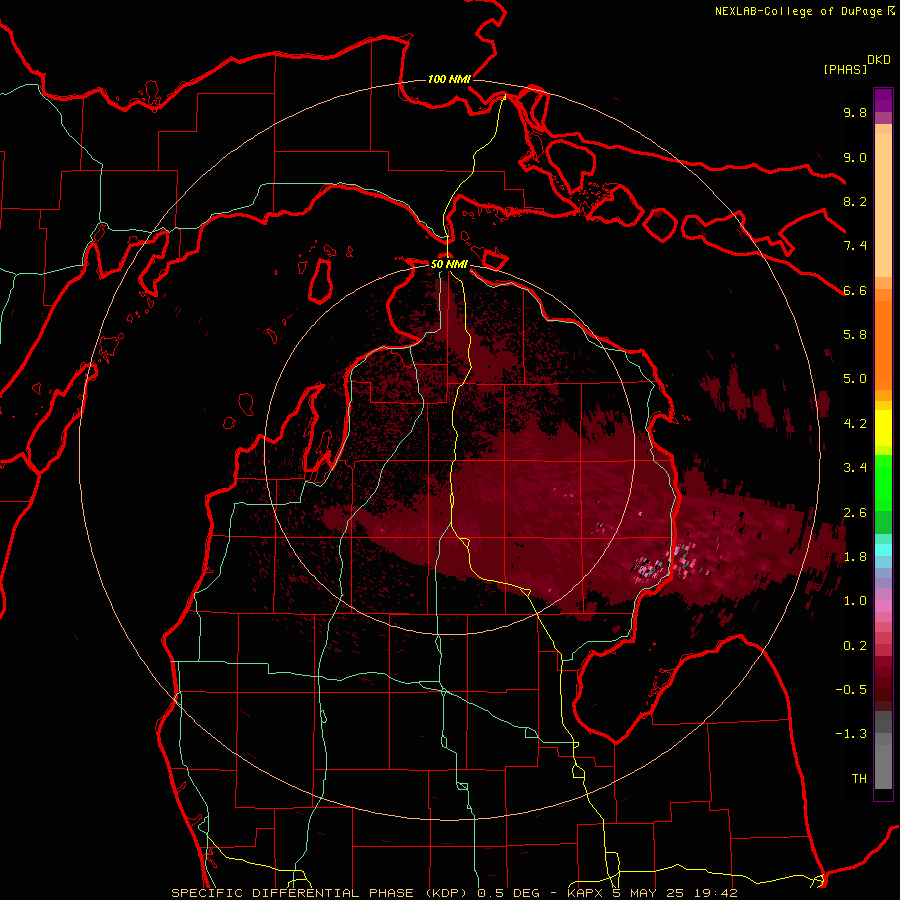Viewport: 900px width, 900px height.
Task: Click the bright green band of color bar
Action: (883, 483)
